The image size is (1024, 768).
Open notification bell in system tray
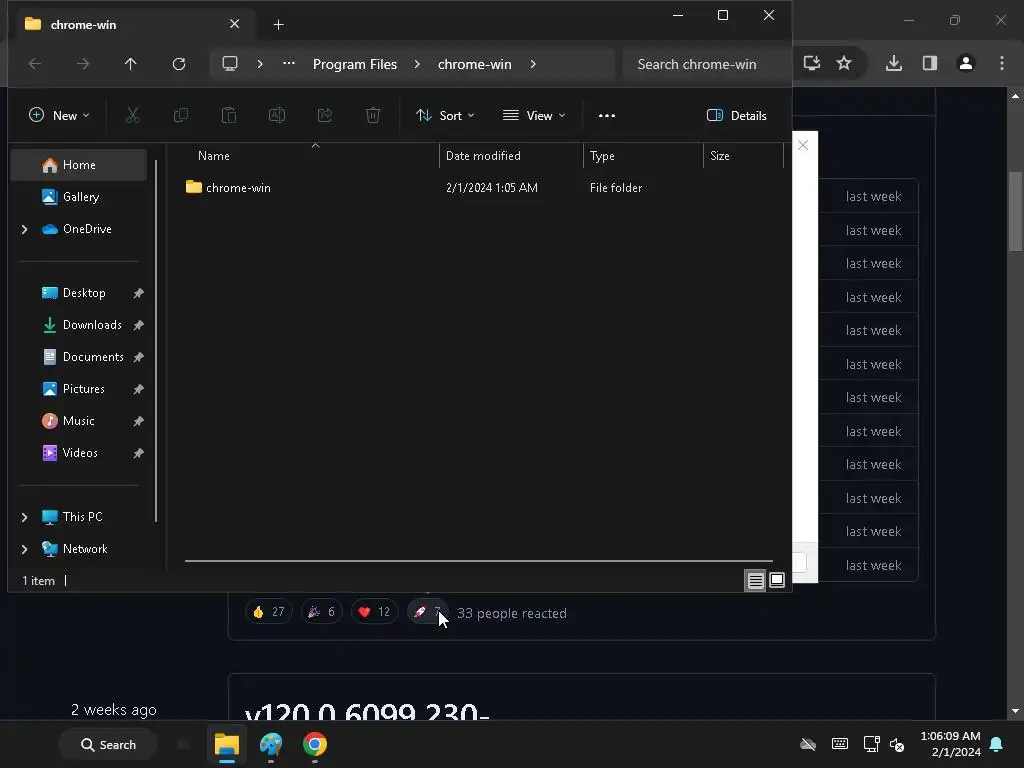[997, 744]
